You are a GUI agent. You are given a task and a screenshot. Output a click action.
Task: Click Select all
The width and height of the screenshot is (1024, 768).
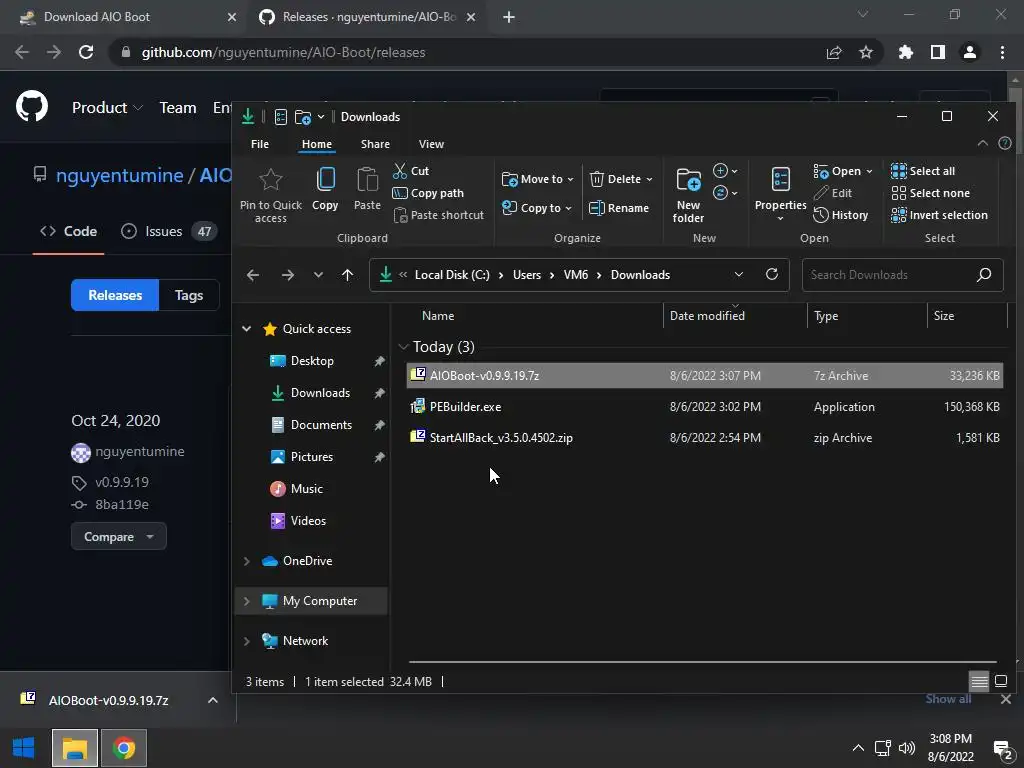pyautogui.click(x=923, y=171)
